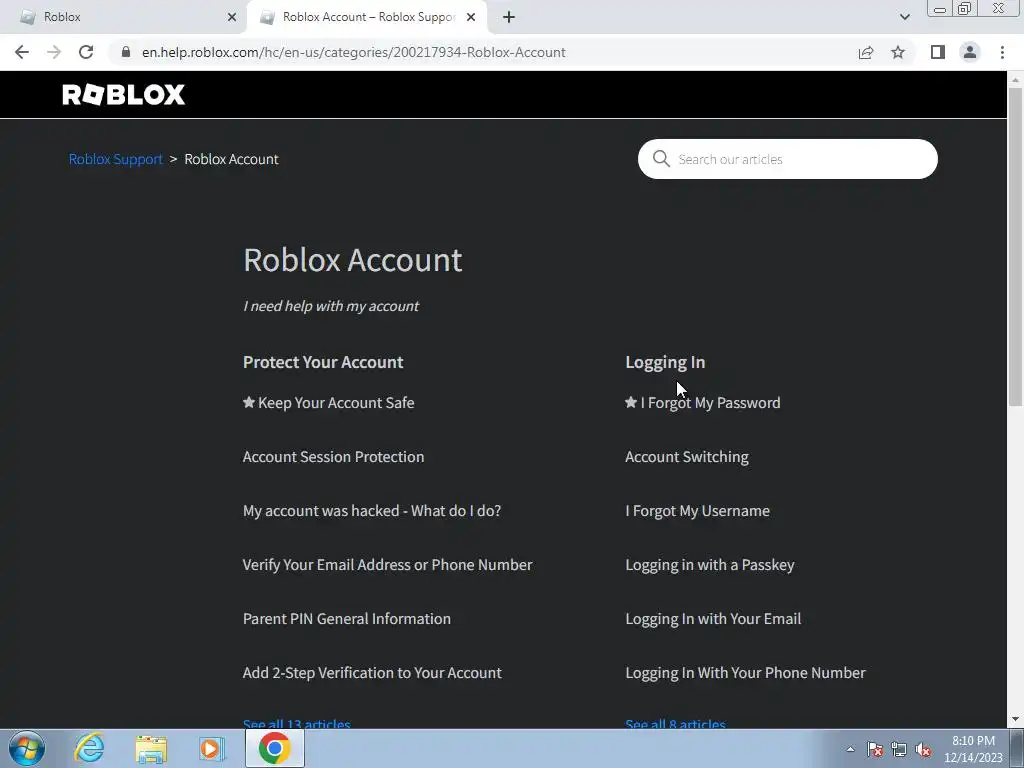Open Add 2-Step Verification to Your Account
This screenshot has height=768, width=1024.
(372, 673)
